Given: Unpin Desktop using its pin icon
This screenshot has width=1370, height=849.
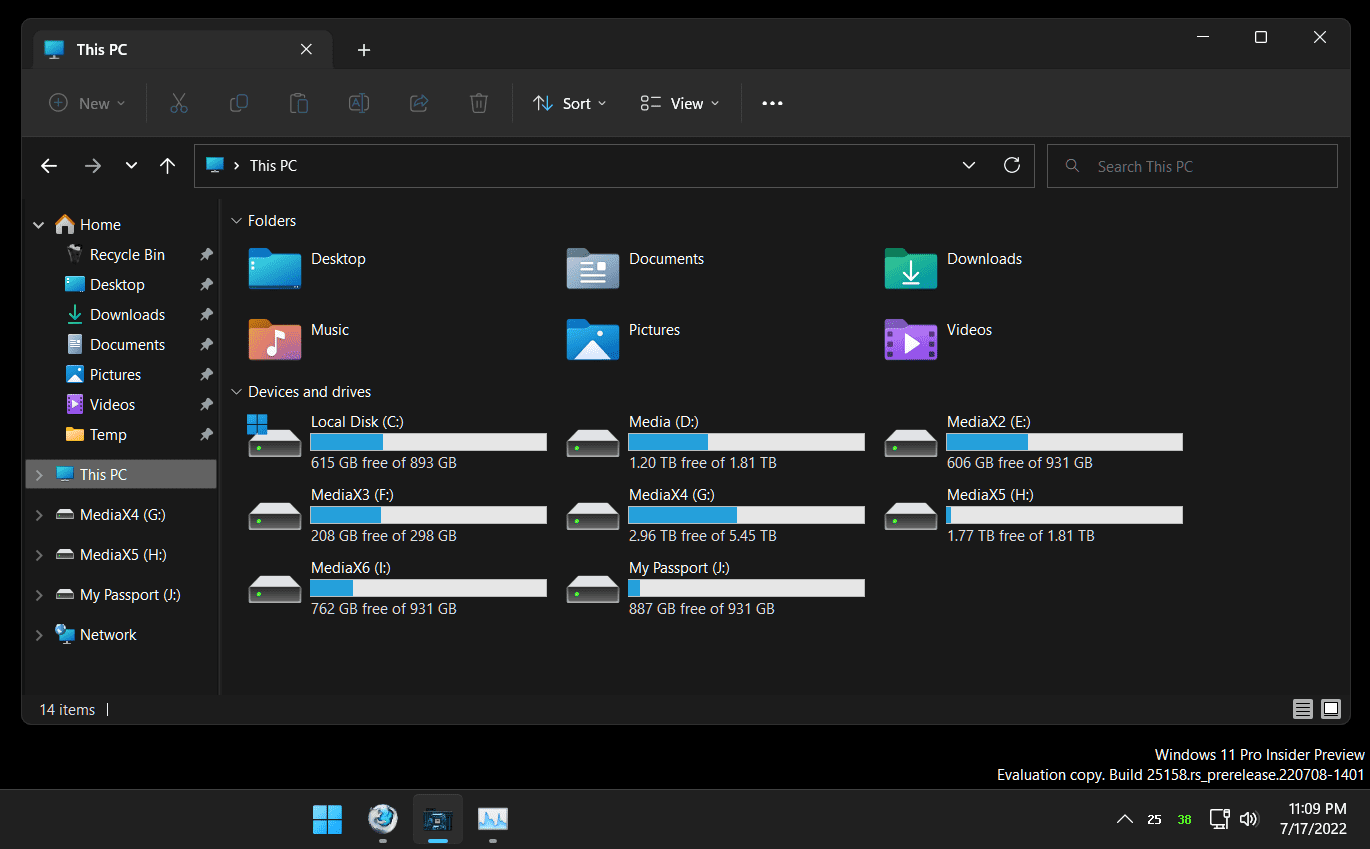Looking at the screenshot, I should point(206,285).
